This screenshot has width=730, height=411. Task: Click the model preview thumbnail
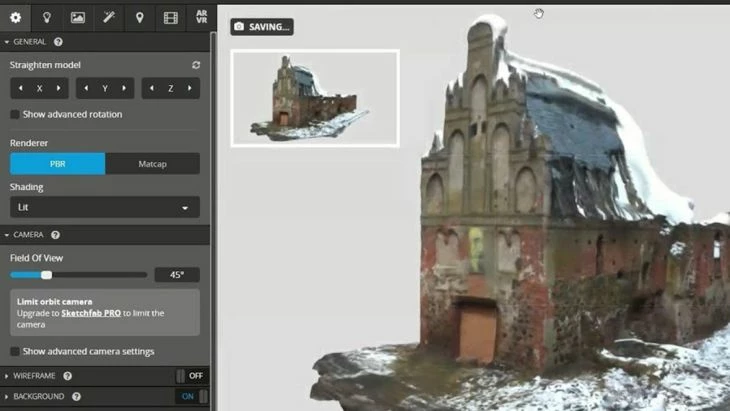tap(315, 98)
